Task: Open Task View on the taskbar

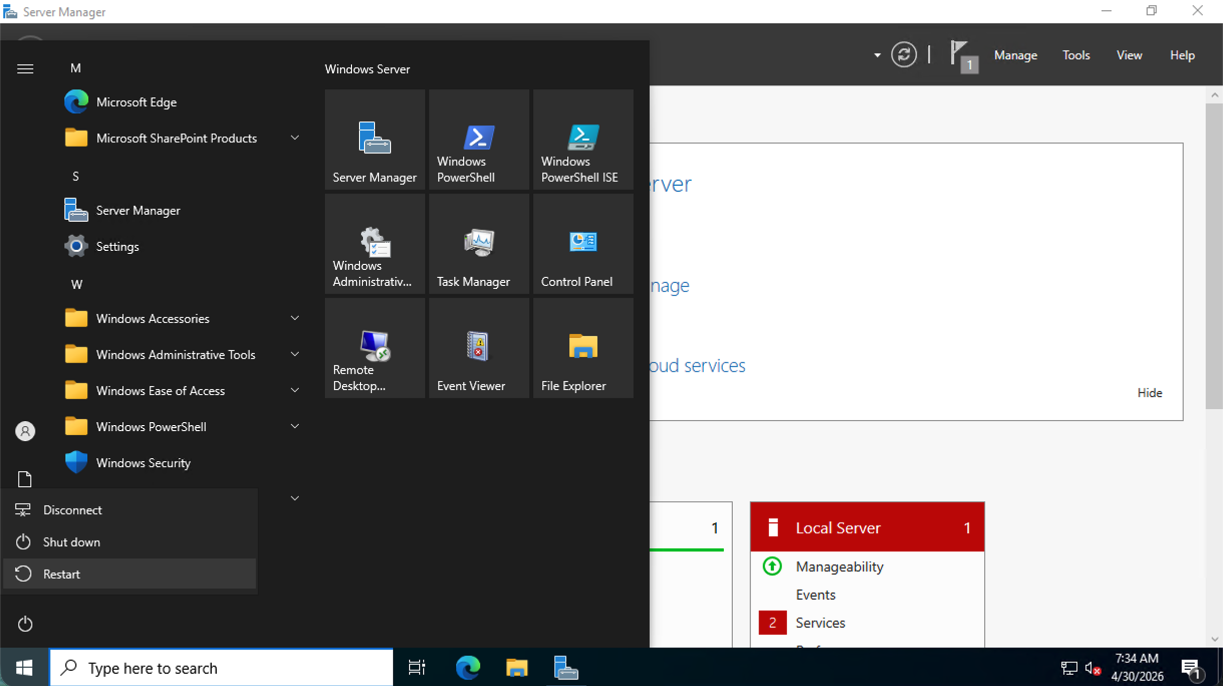Action: click(417, 668)
